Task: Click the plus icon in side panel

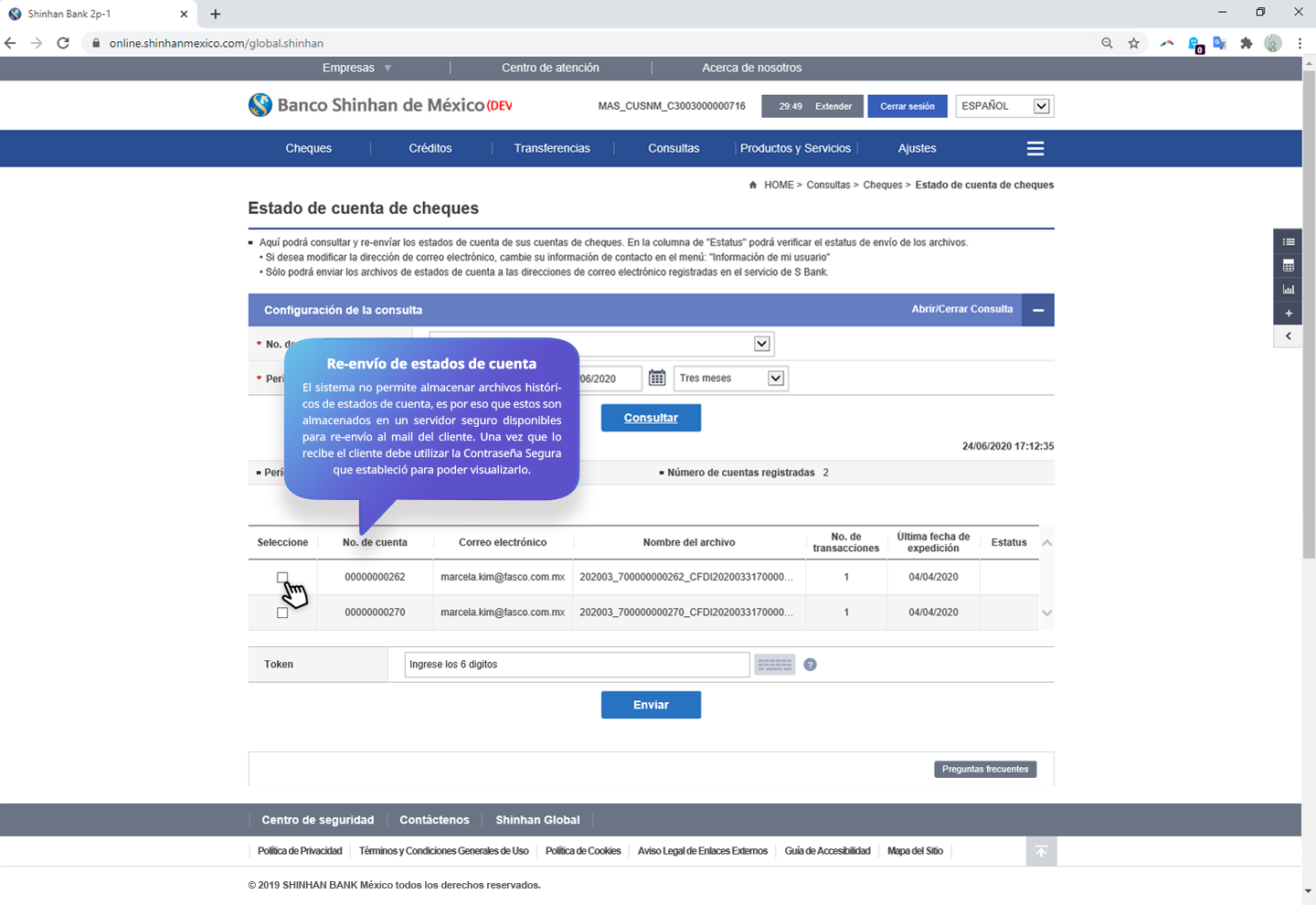Action: click(1288, 313)
